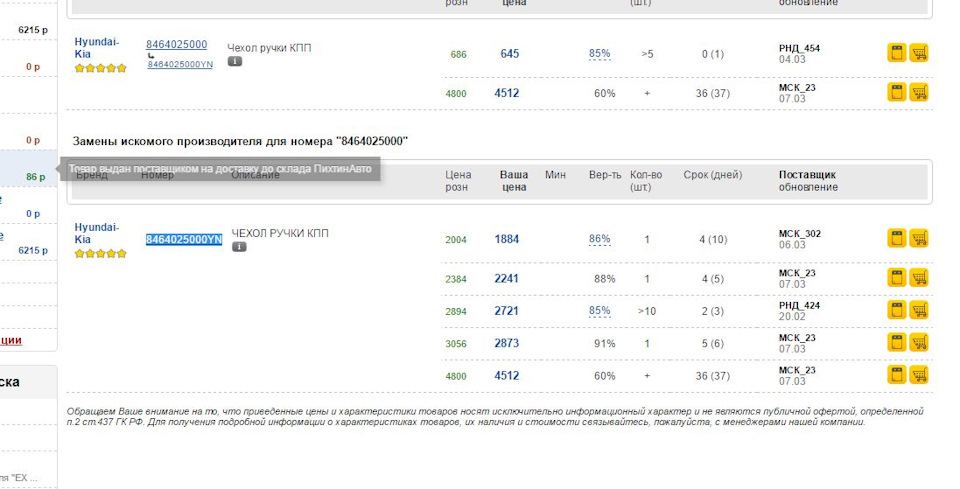Viewport: 960px width, 489px height.
Task: Click description Чехол ручки КПП for 8464025000
Action: click(x=269, y=48)
